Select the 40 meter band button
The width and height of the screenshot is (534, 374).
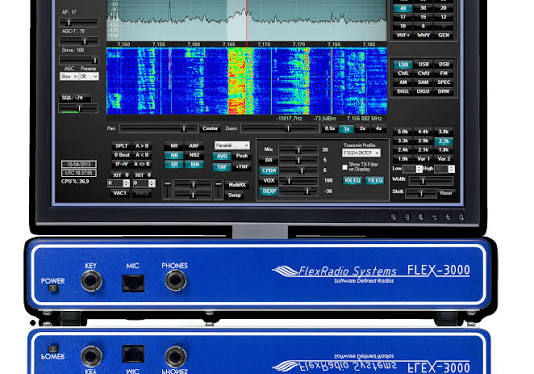coord(403,8)
